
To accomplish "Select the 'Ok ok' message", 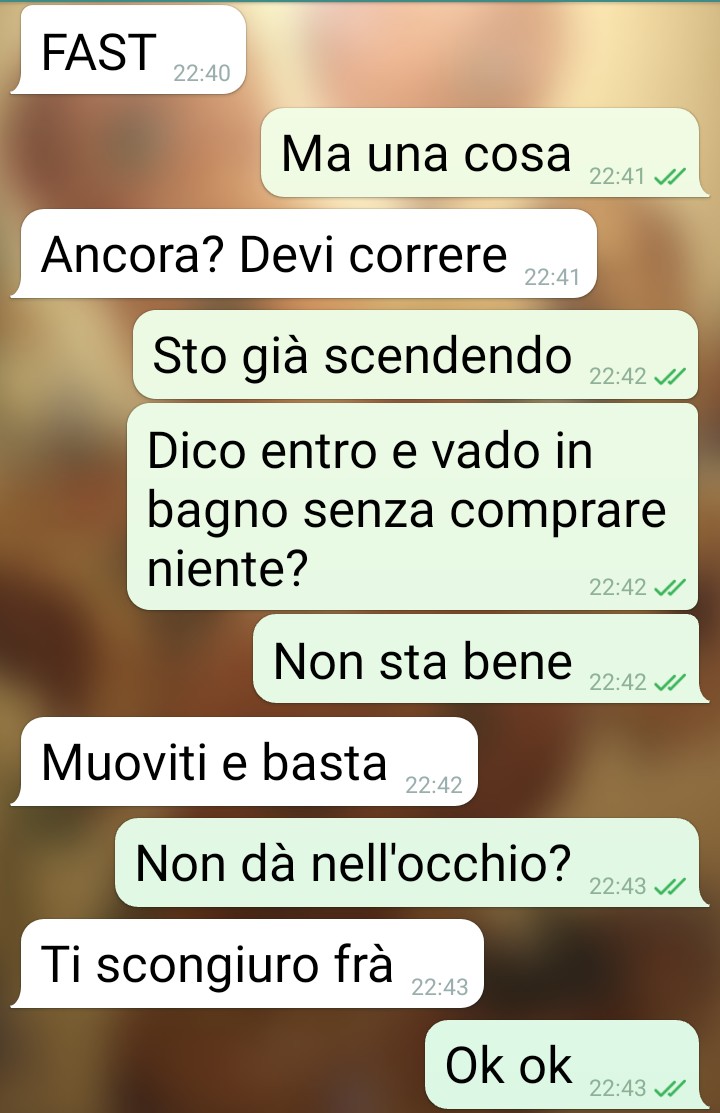I will click(562, 1064).
